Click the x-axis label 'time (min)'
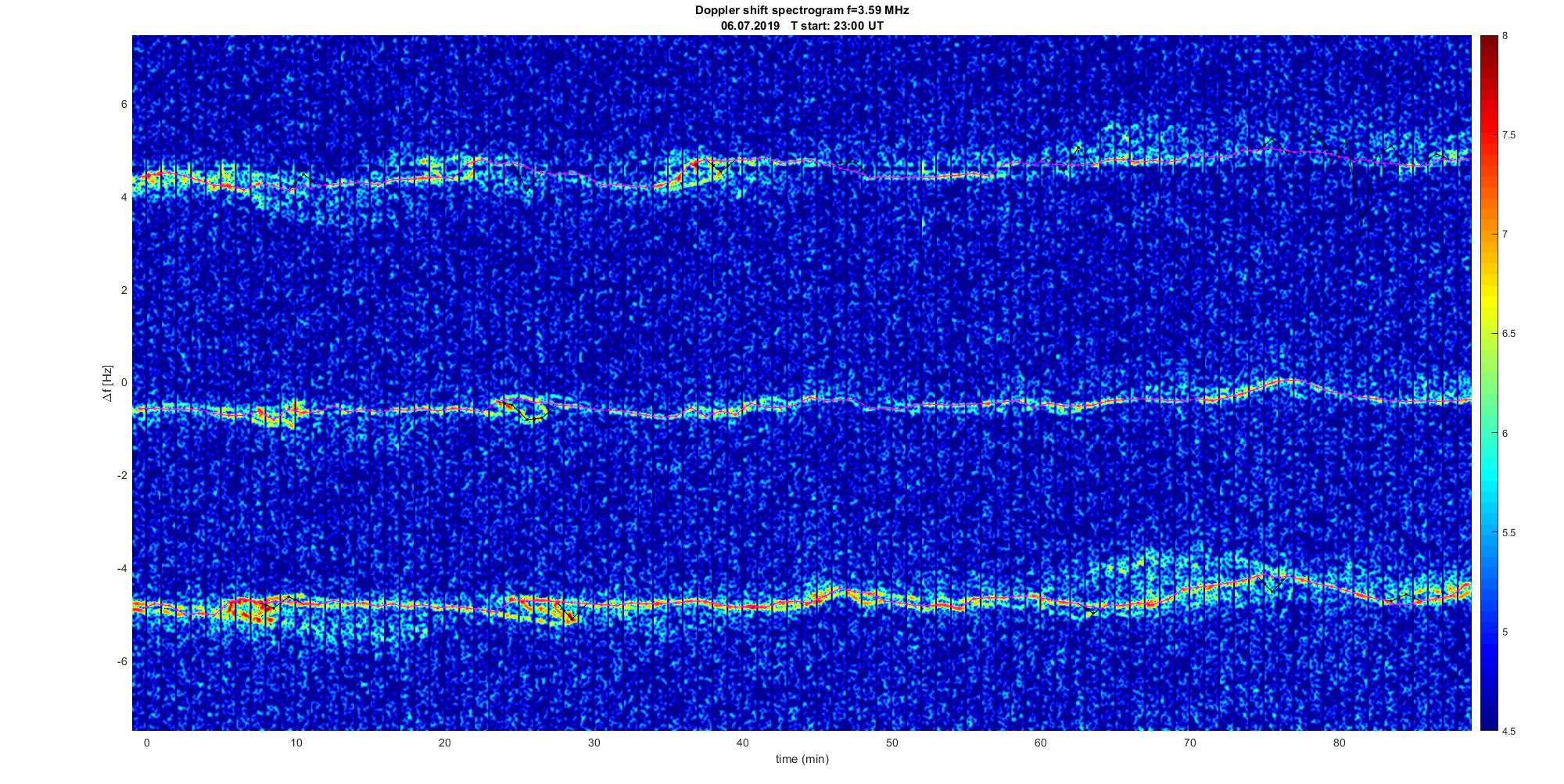 point(802,759)
